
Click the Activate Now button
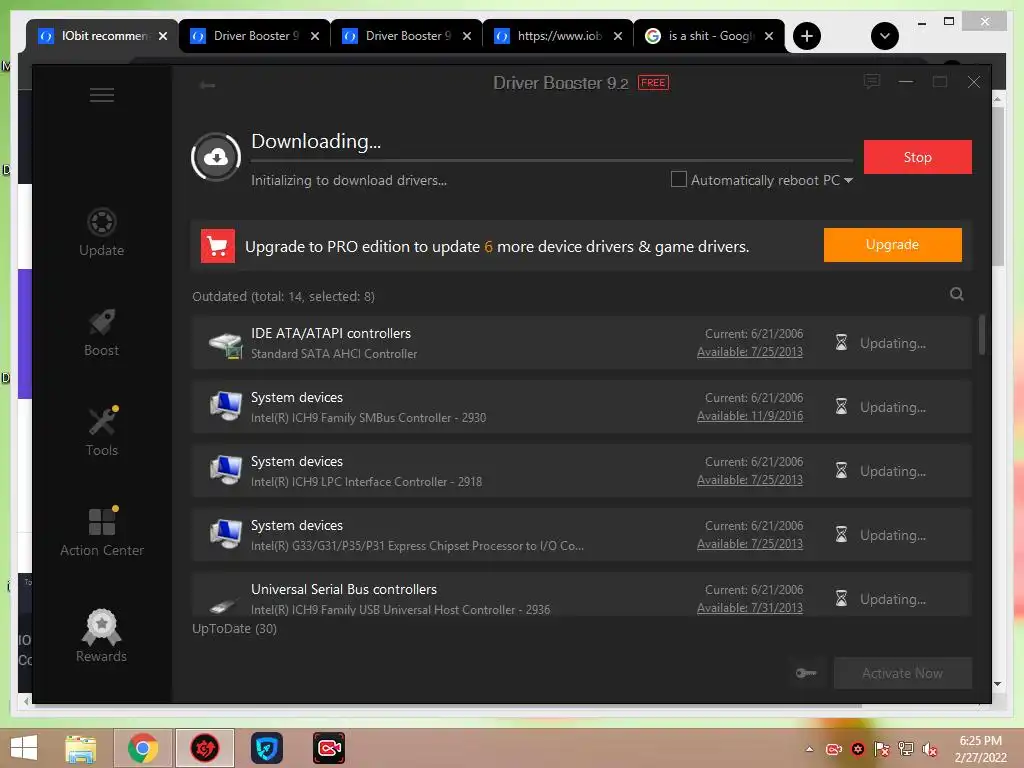903,673
